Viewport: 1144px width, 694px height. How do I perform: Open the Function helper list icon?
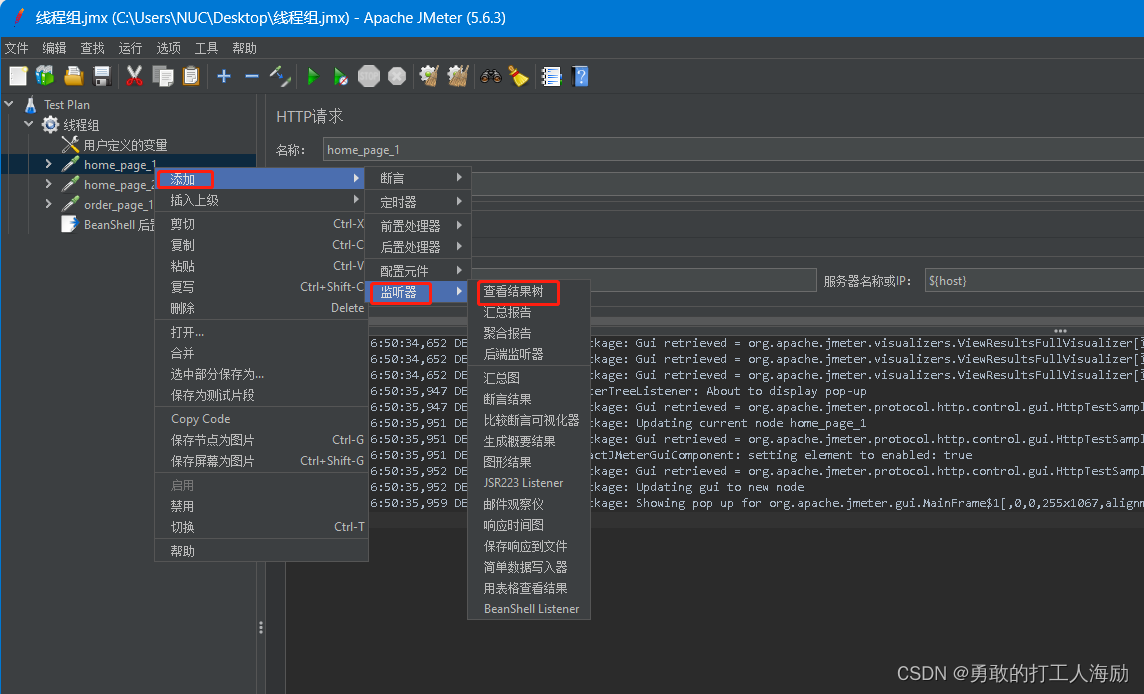[x=551, y=76]
